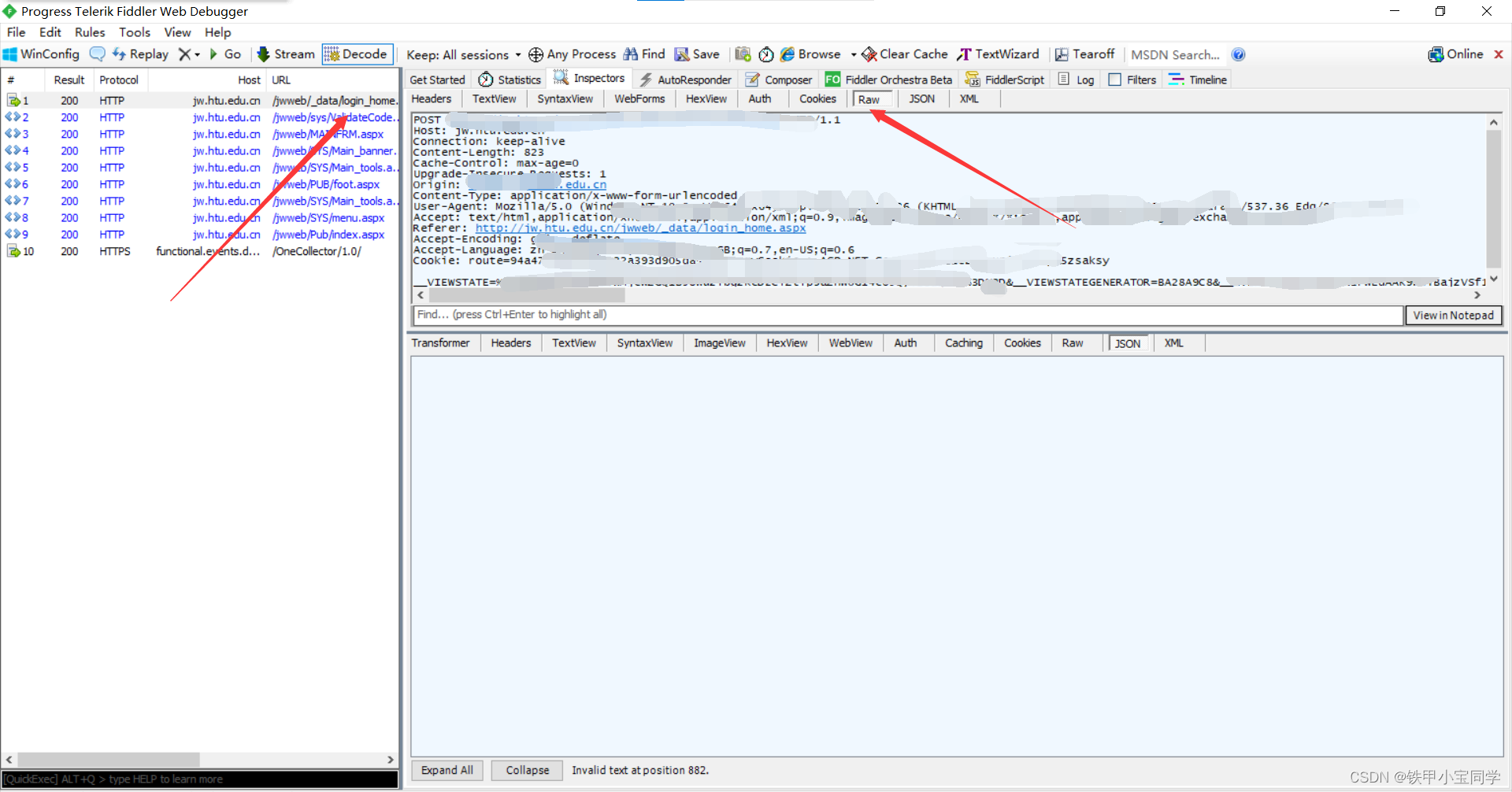Click the Find text field
The image size is (1512, 792).
[x=907, y=315]
